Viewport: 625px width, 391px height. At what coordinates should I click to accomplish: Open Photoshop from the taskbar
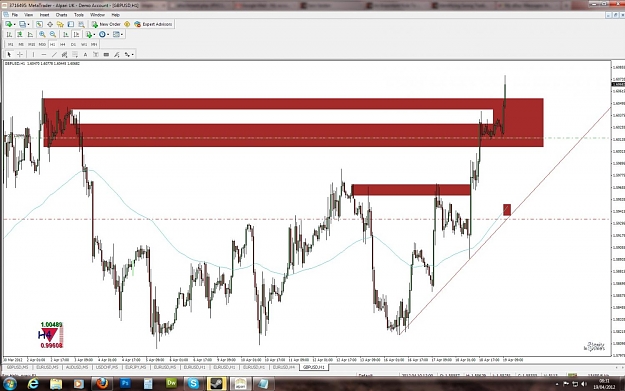pos(125,383)
